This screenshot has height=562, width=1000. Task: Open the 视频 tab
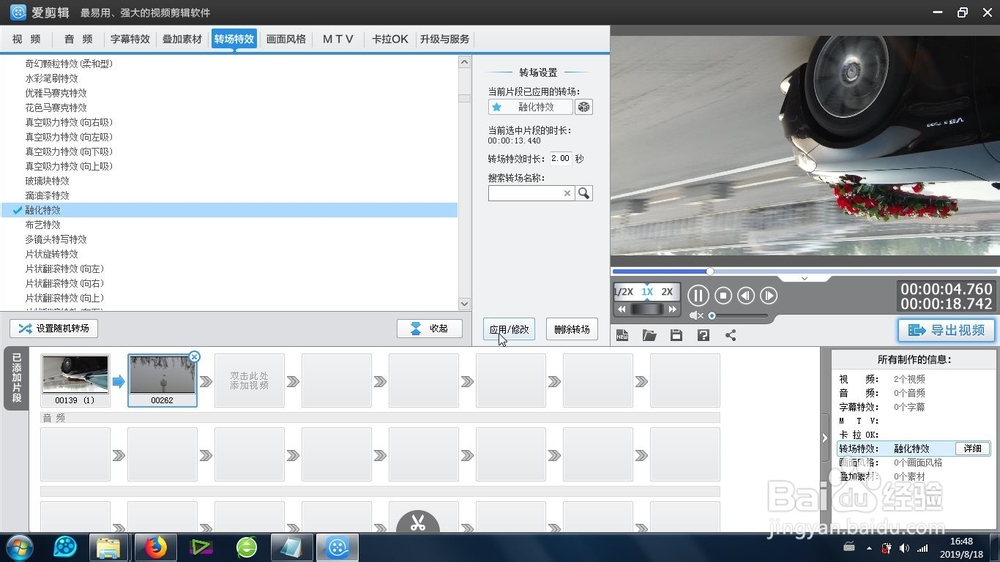click(x=27, y=39)
